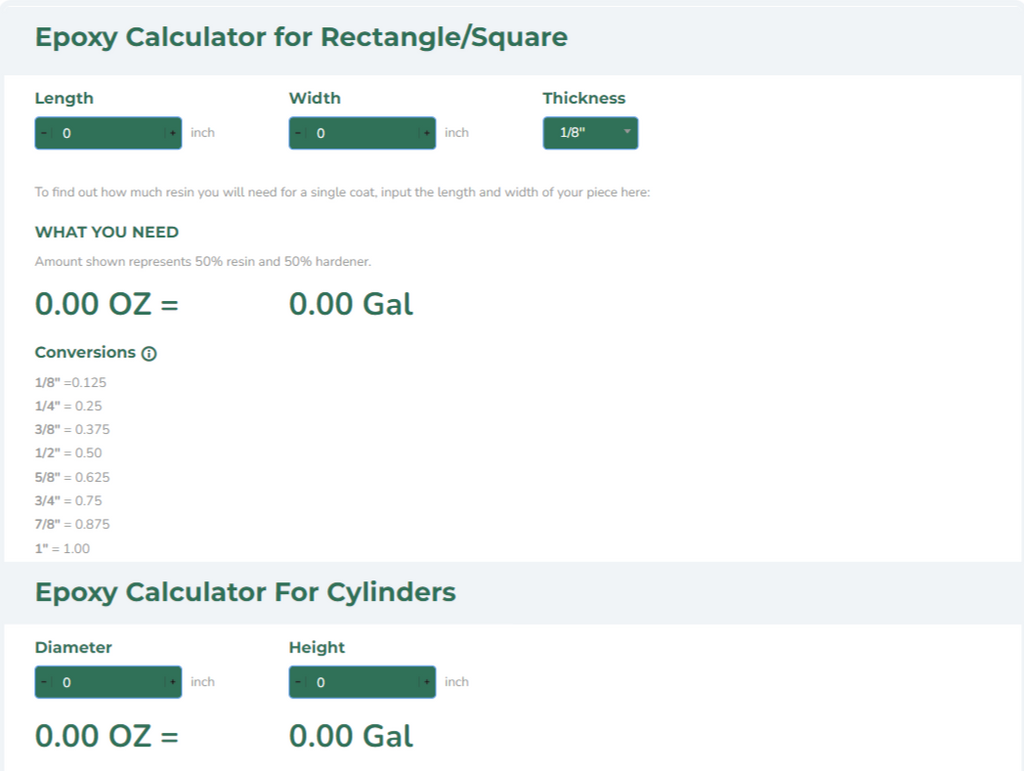This screenshot has width=1024, height=771.
Task: Click the rectangle calculator's 0.00 Gal result
Action: [x=351, y=304]
